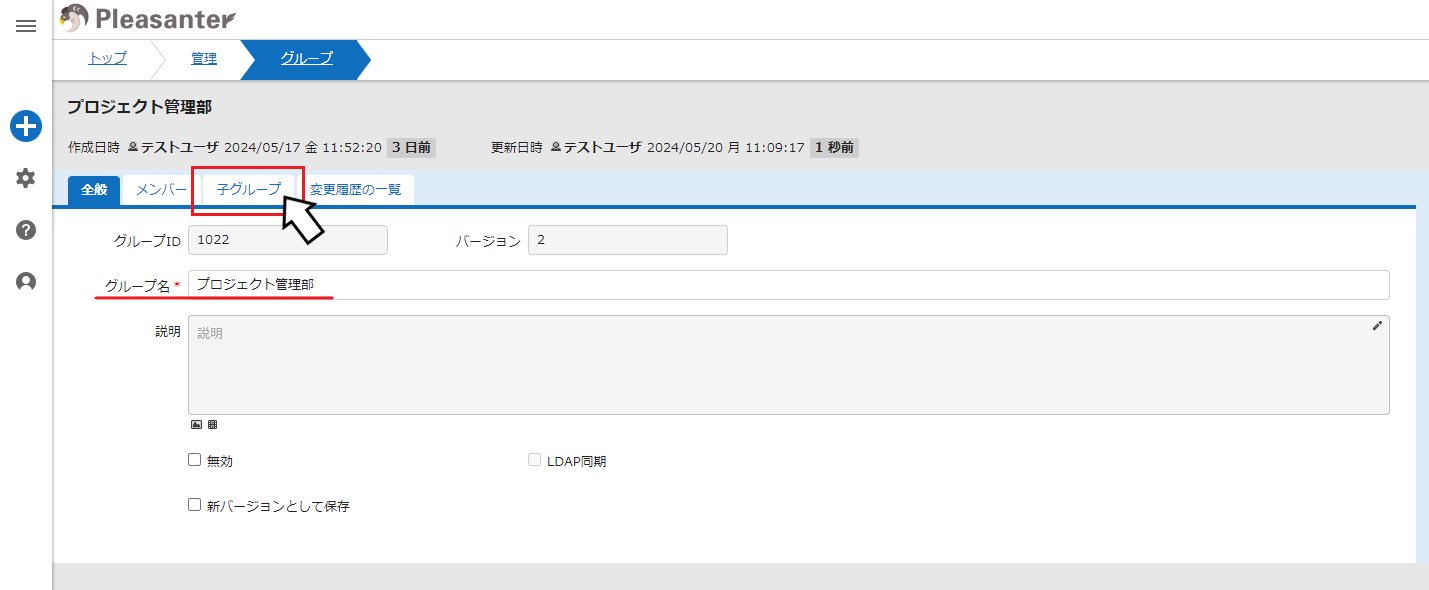Click the グループ breadcrumb link

[306, 59]
